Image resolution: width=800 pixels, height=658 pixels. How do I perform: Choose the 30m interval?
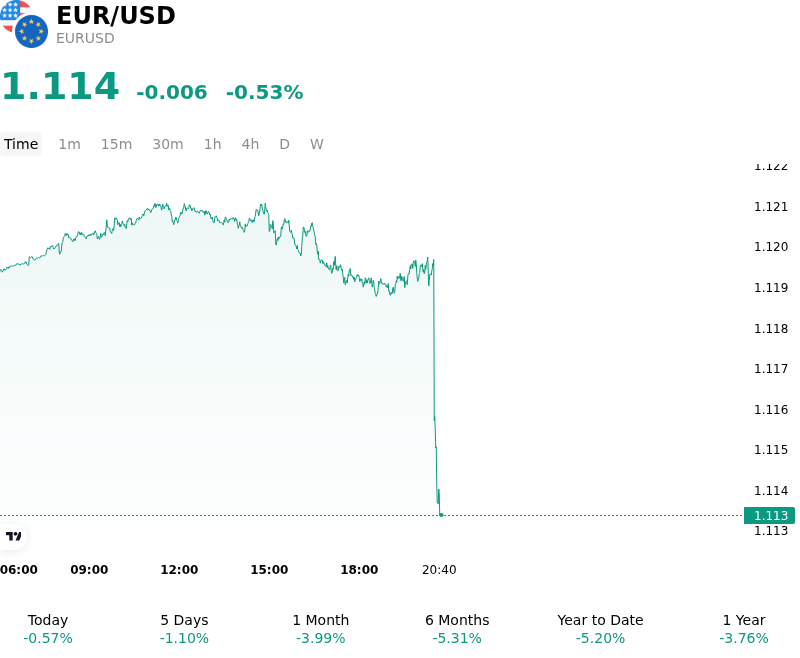pos(168,144)
